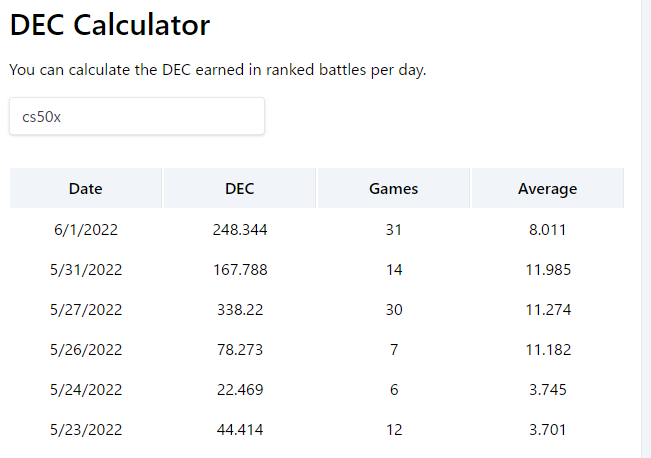
Task: Click the vertical scrollbar on the right edge
Action: (646, 229)
